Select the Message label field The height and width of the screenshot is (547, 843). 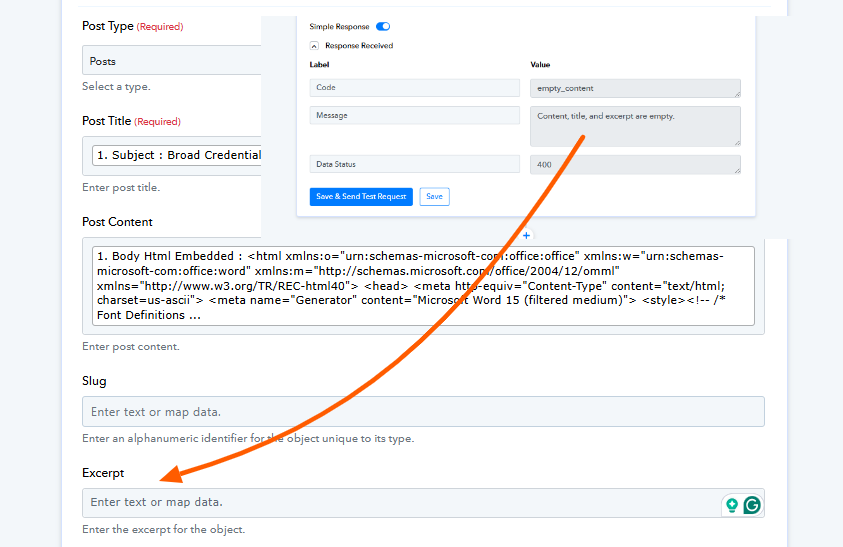click(415, 115)
